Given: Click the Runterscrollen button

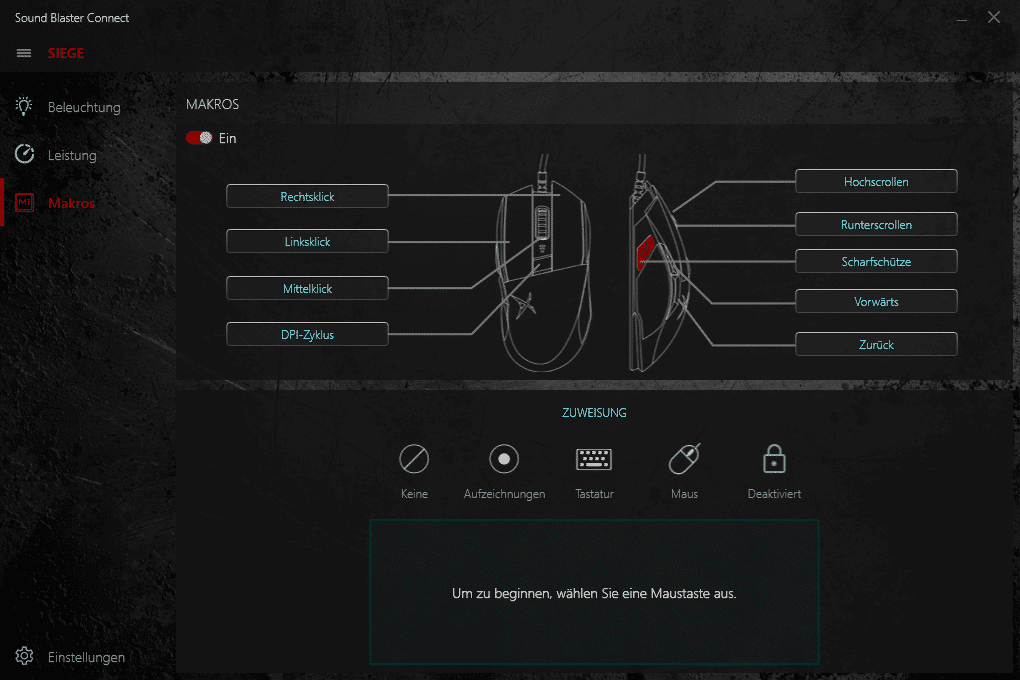Looking at the screenshot, I should coord(876,224).
